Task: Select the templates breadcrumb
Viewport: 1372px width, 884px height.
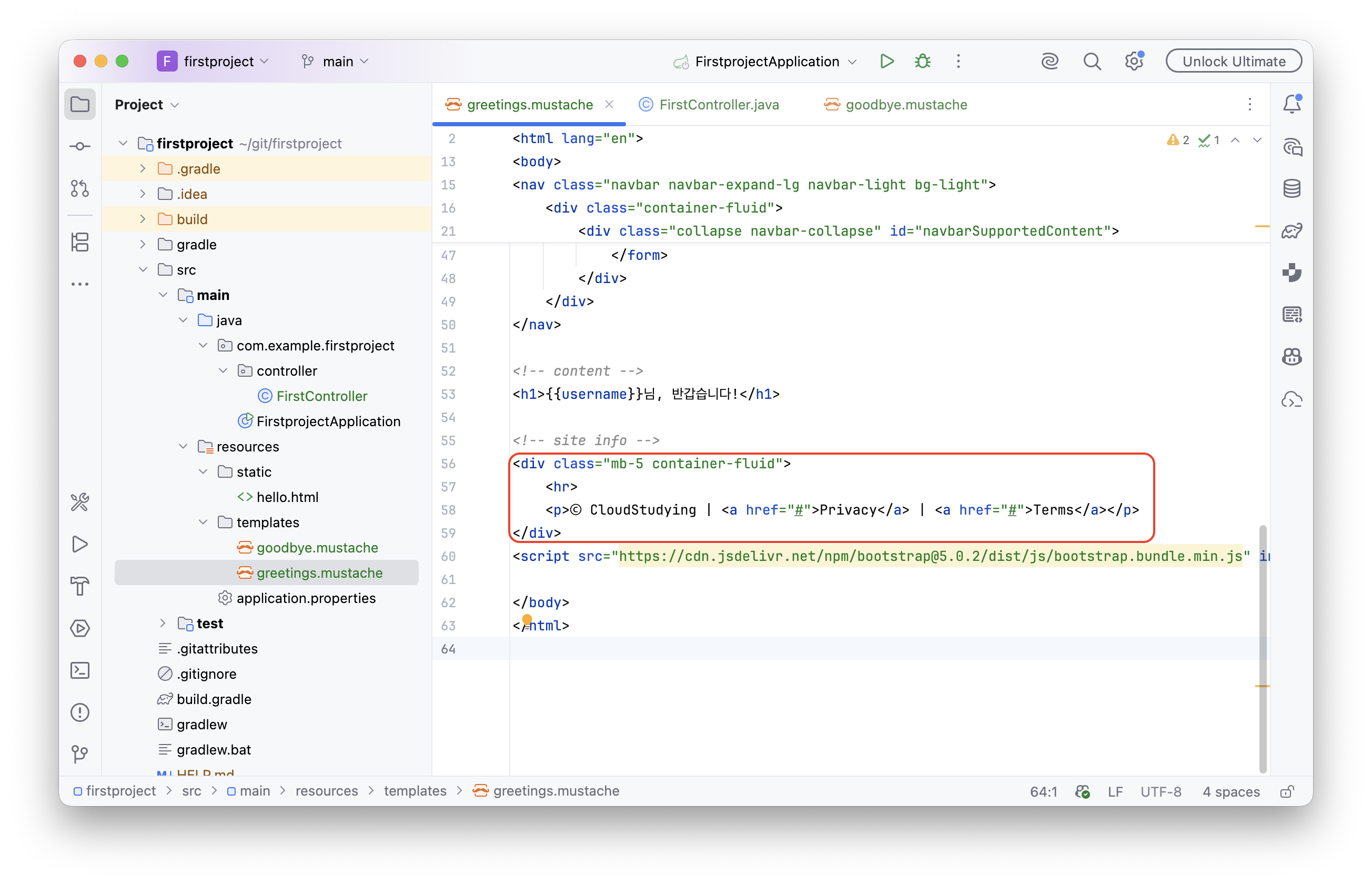Action: pyautogui.click(x=415, y=791)
